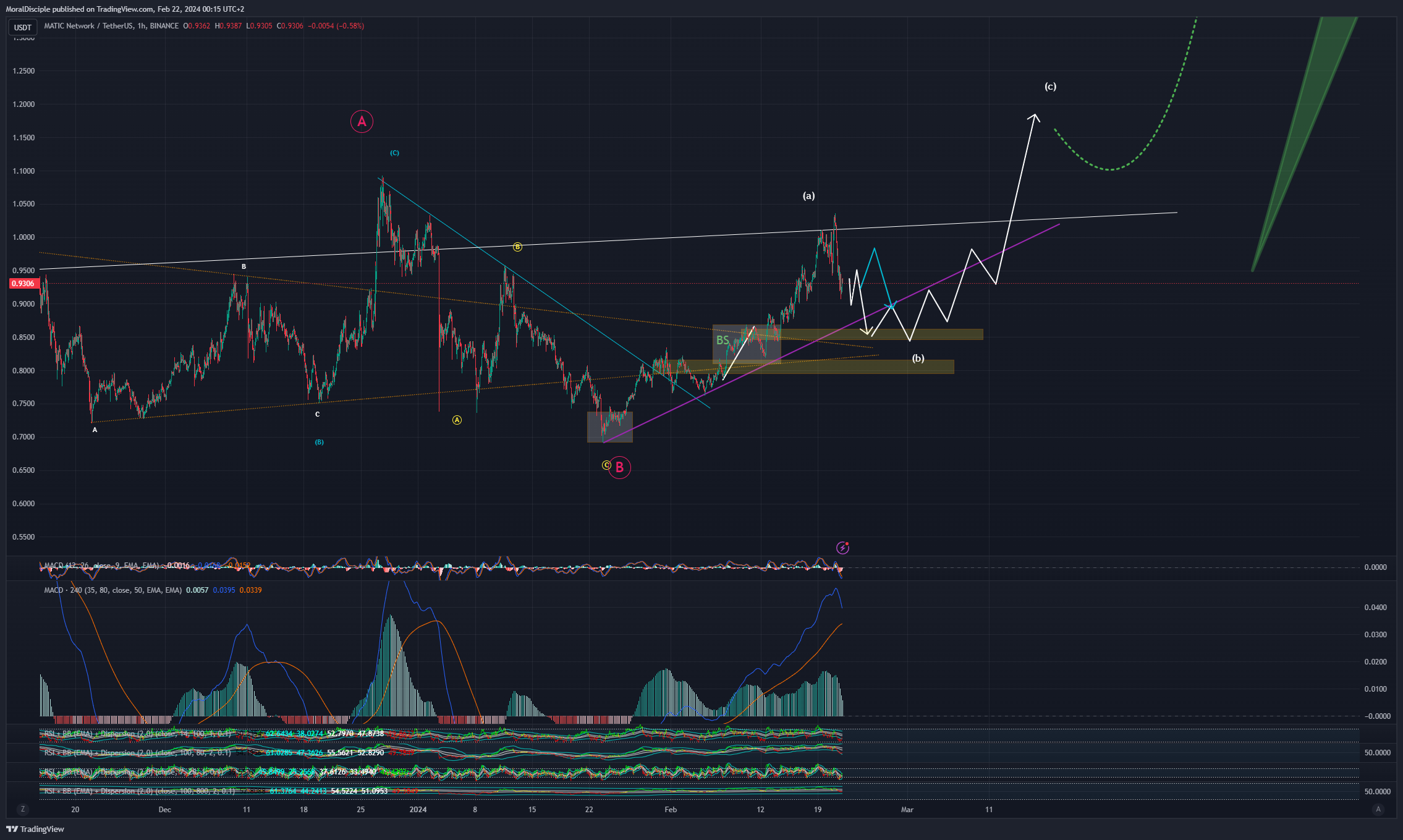Click the 0.5500 price axis label
This screenshot has width=1403, height=840.
[x=23, y=537]
